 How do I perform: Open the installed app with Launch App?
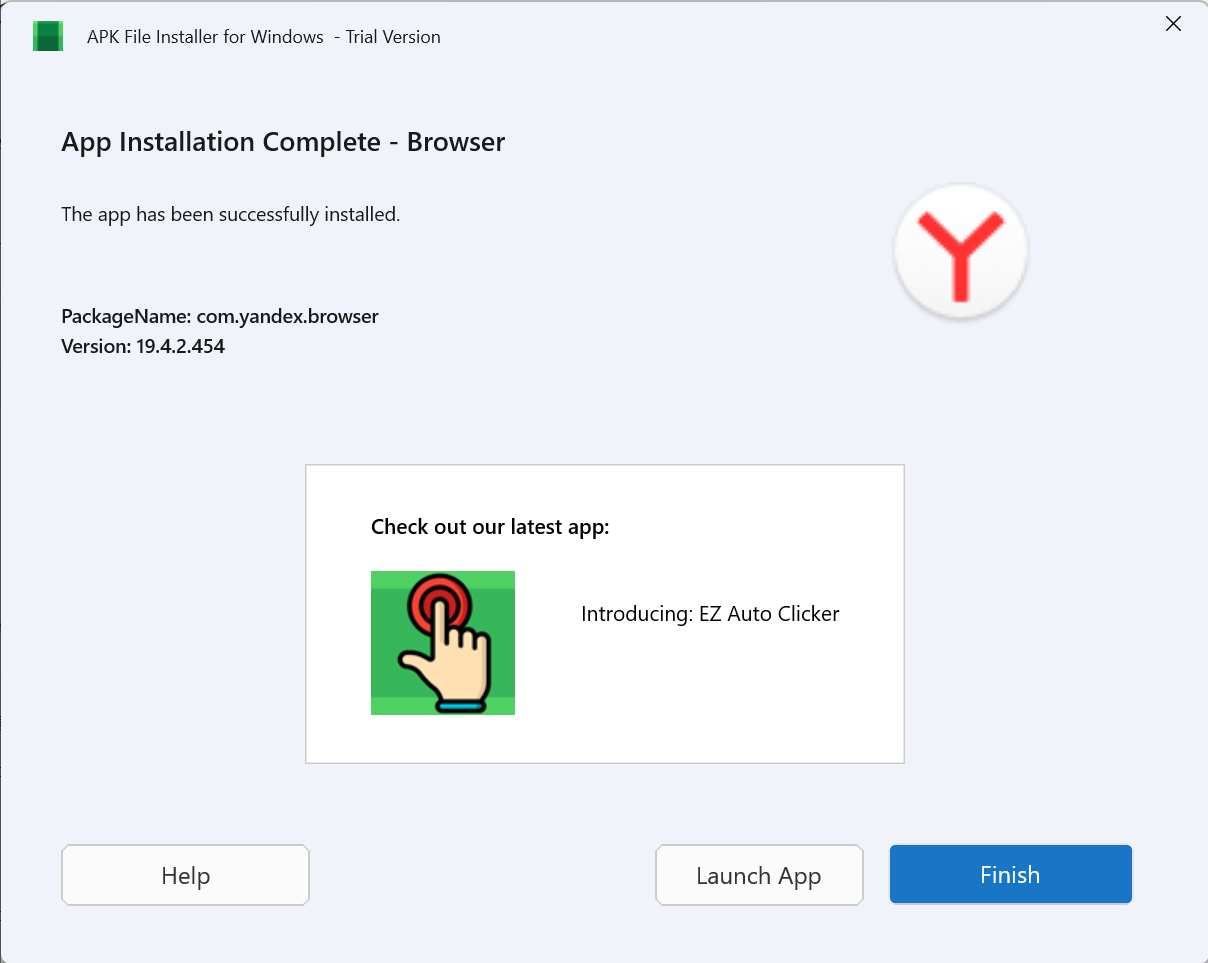[759, 876]
